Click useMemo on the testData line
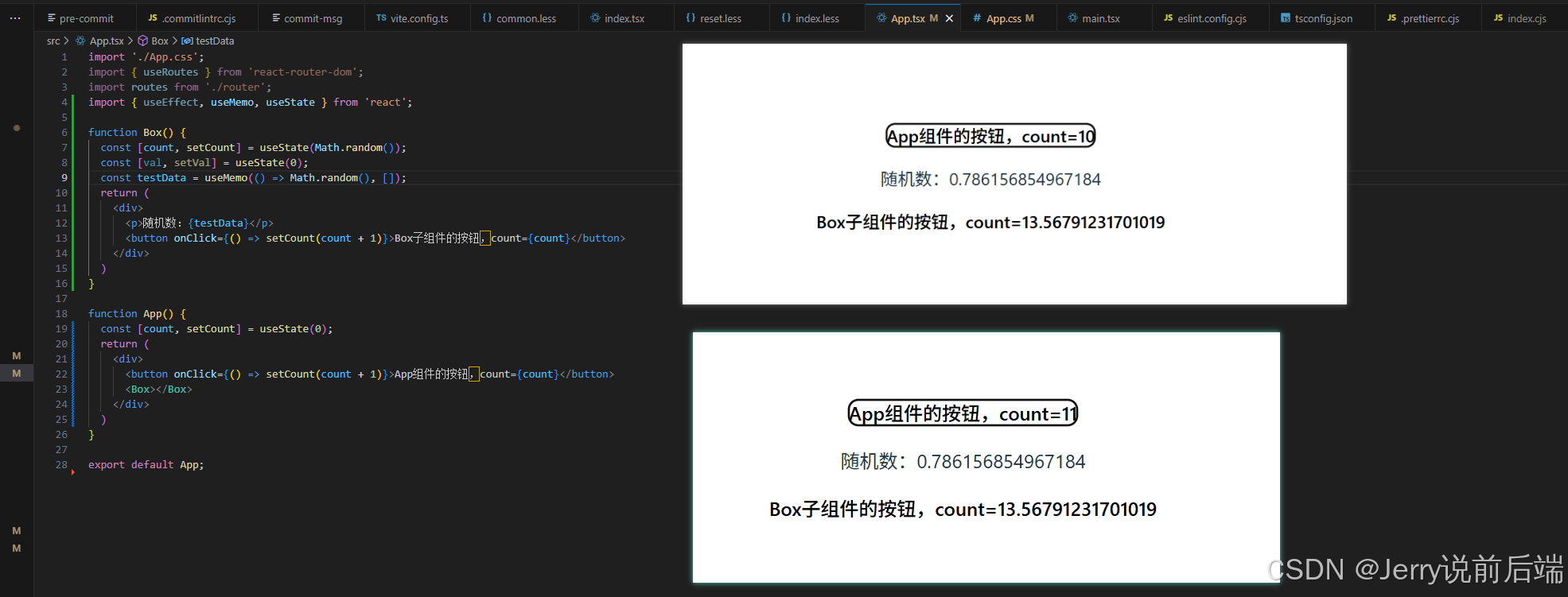 tap(226, 178)
